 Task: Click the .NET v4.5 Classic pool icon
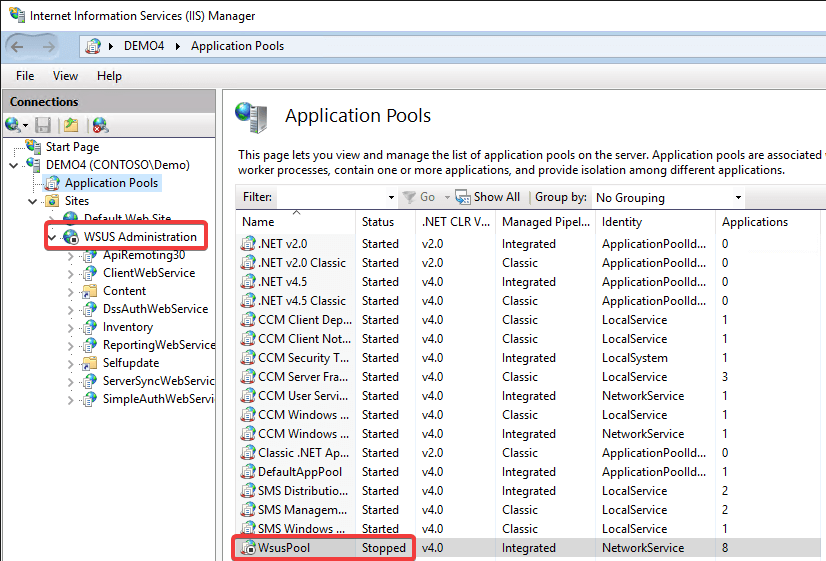[248, 300]
